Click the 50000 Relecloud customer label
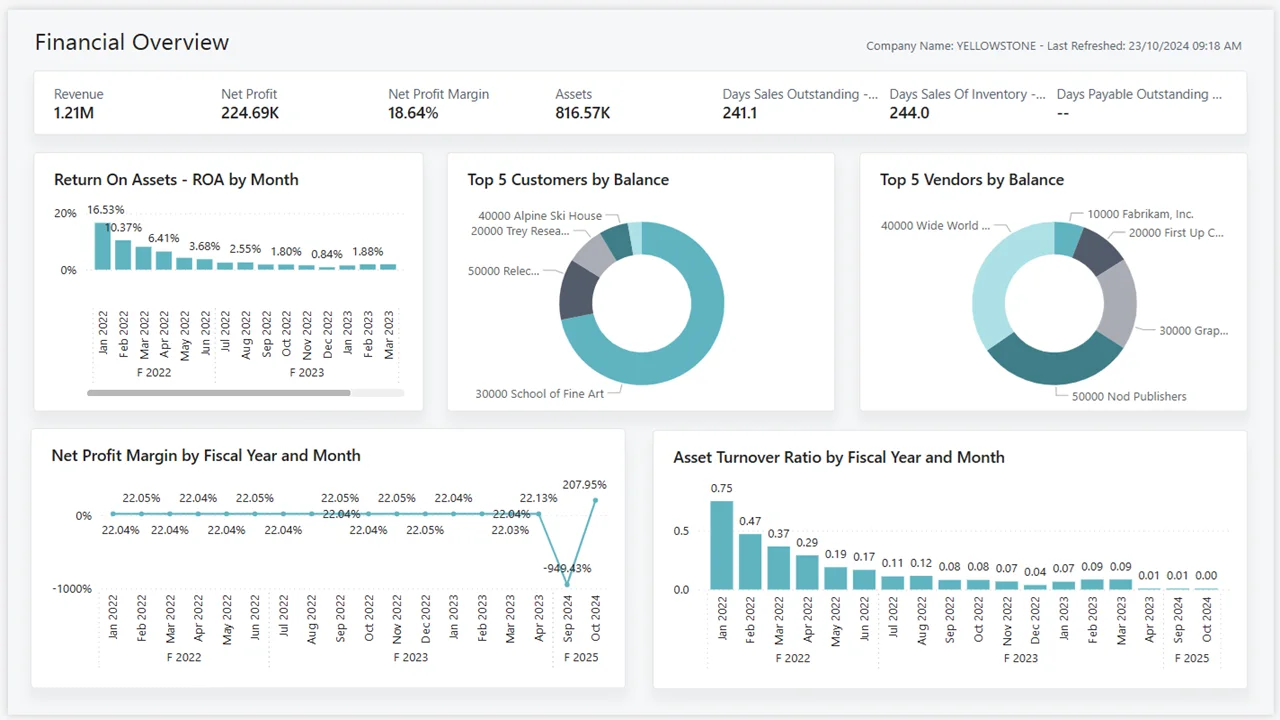The width and height of the screenshot is (1280, 720). coord(504,271)
